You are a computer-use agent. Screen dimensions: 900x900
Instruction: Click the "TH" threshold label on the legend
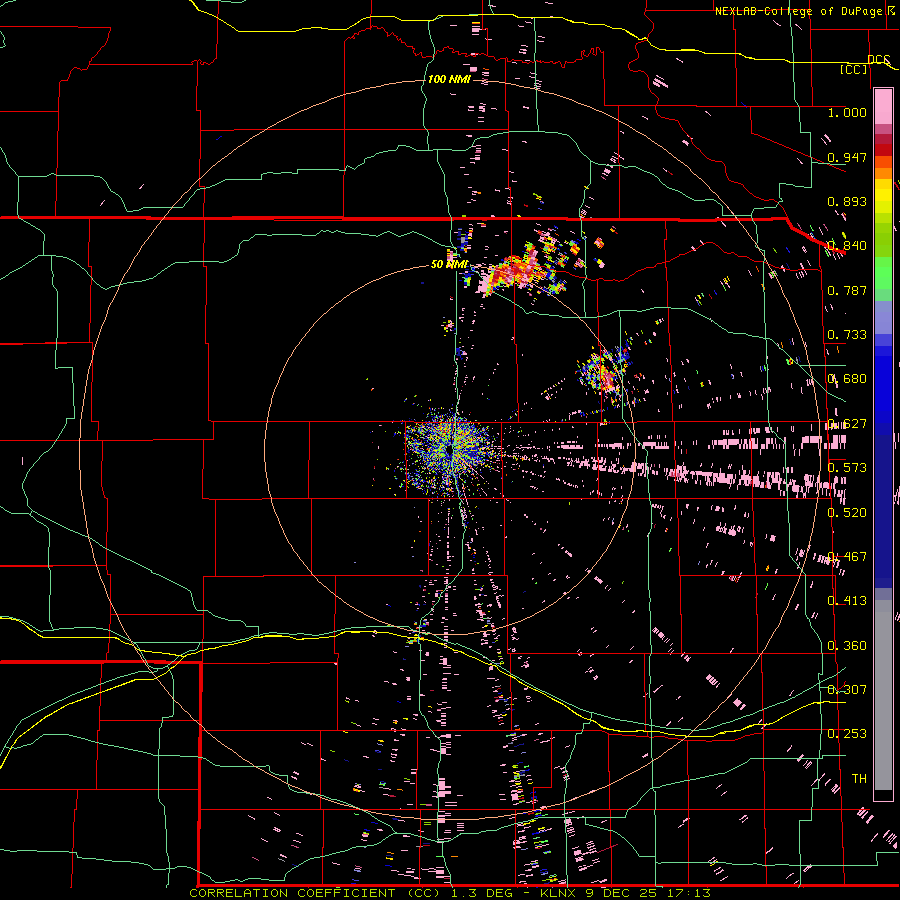859,779
